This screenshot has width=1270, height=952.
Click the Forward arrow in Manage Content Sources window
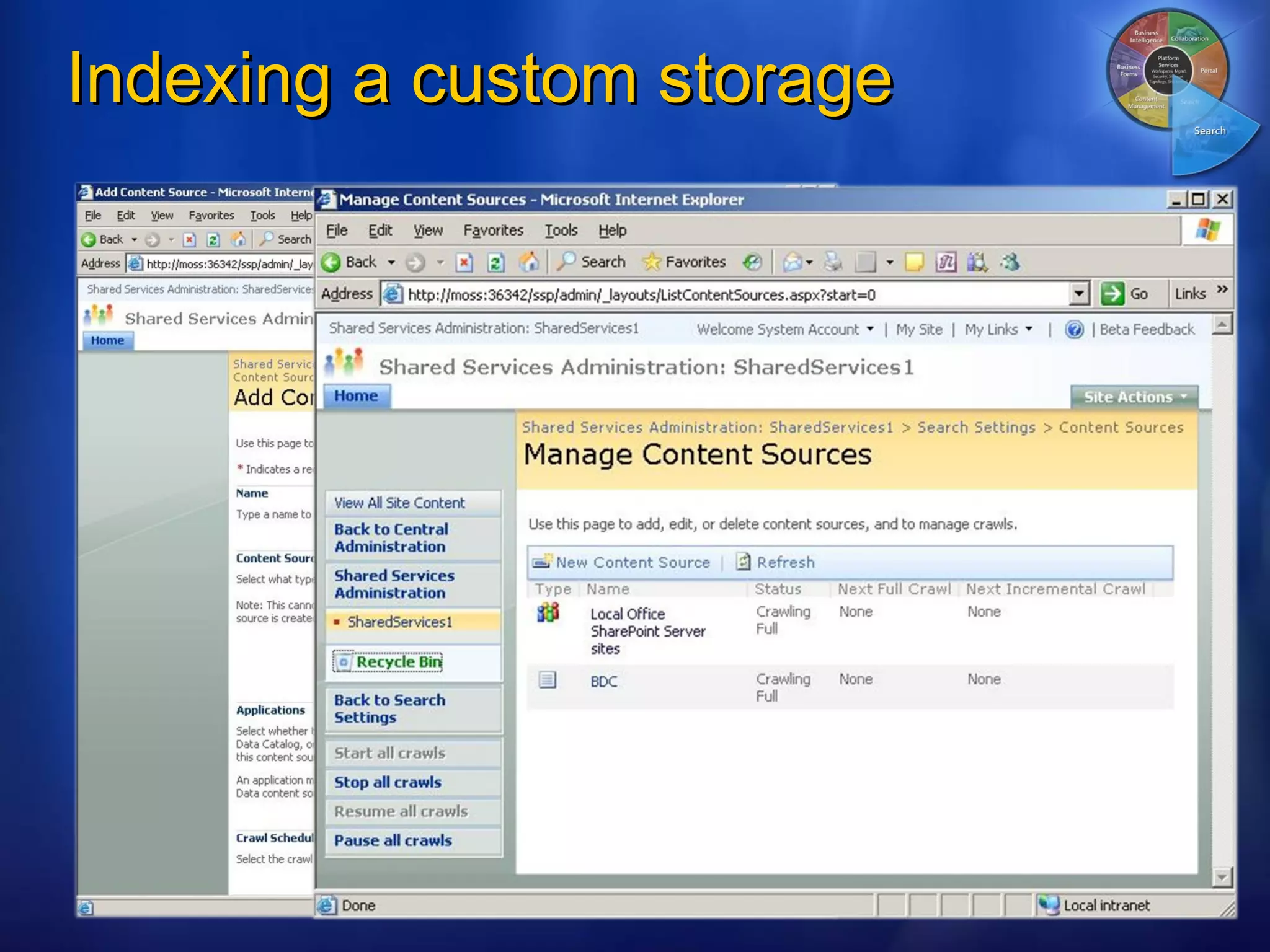tap(415, 263)
